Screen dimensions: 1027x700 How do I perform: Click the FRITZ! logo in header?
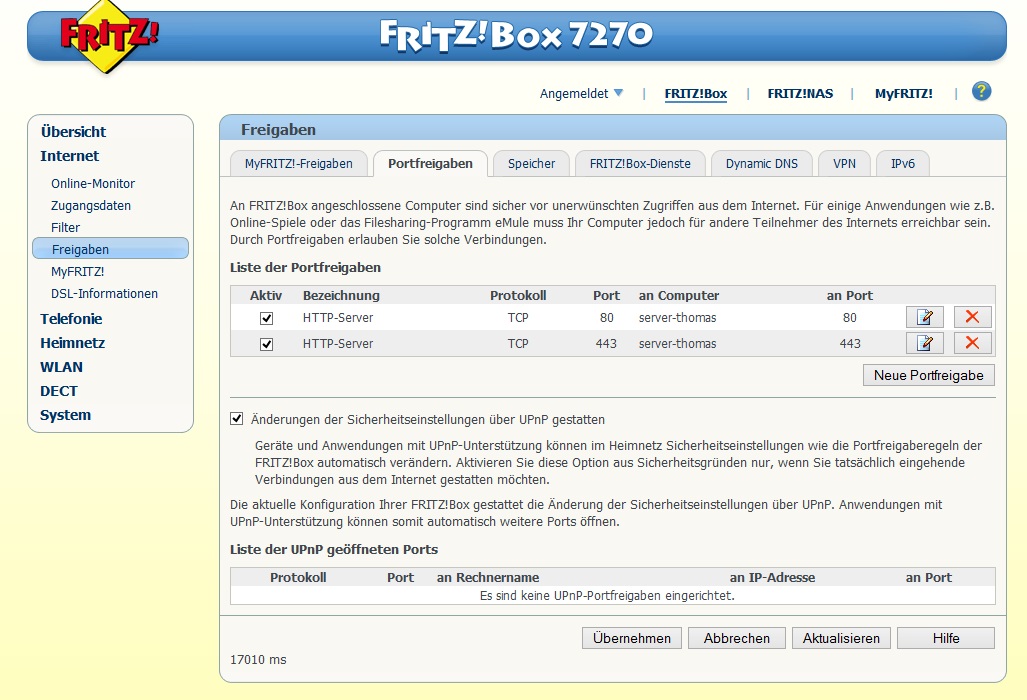point(109,35)
